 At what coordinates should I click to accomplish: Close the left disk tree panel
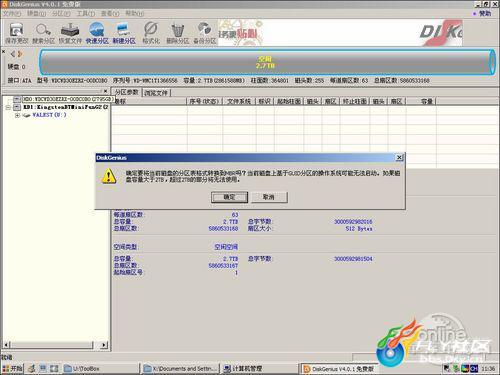click(105, 91)
